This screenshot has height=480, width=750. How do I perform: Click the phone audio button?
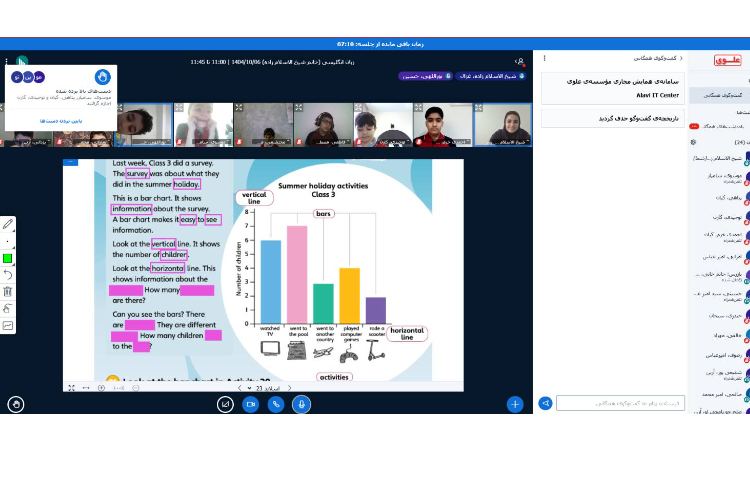276,404
